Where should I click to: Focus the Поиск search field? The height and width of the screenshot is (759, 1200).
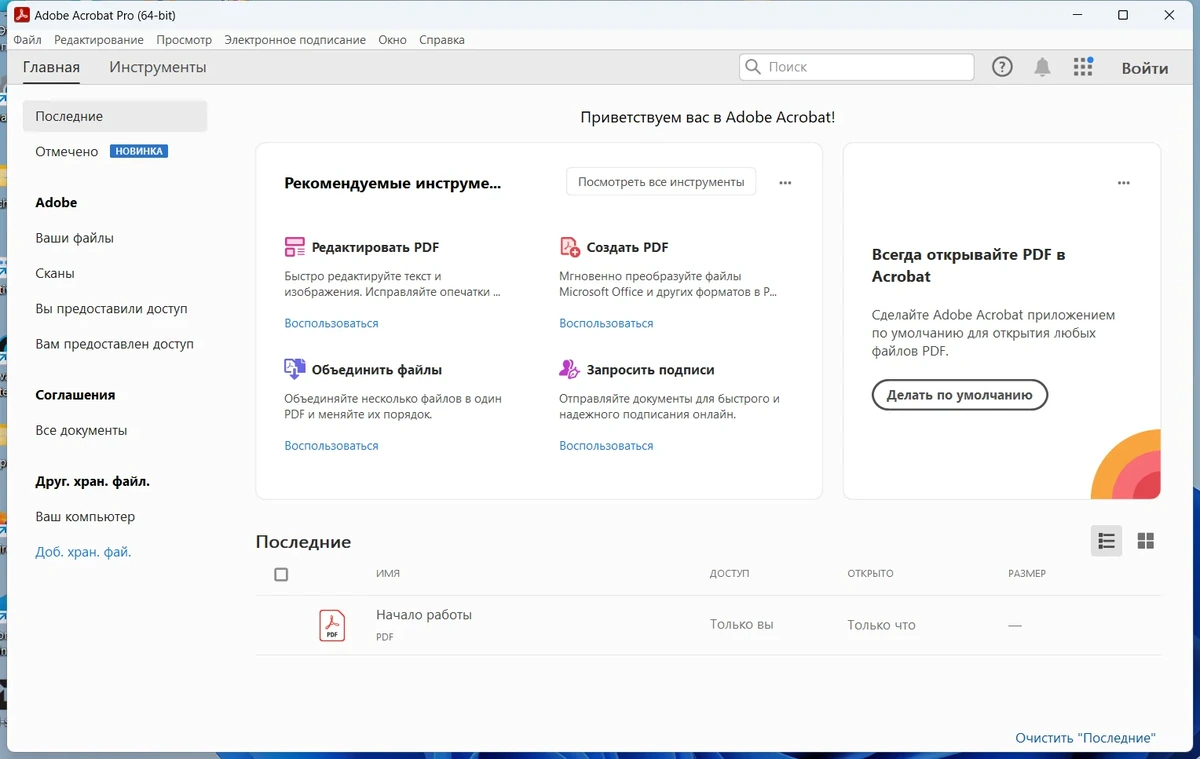856,67
